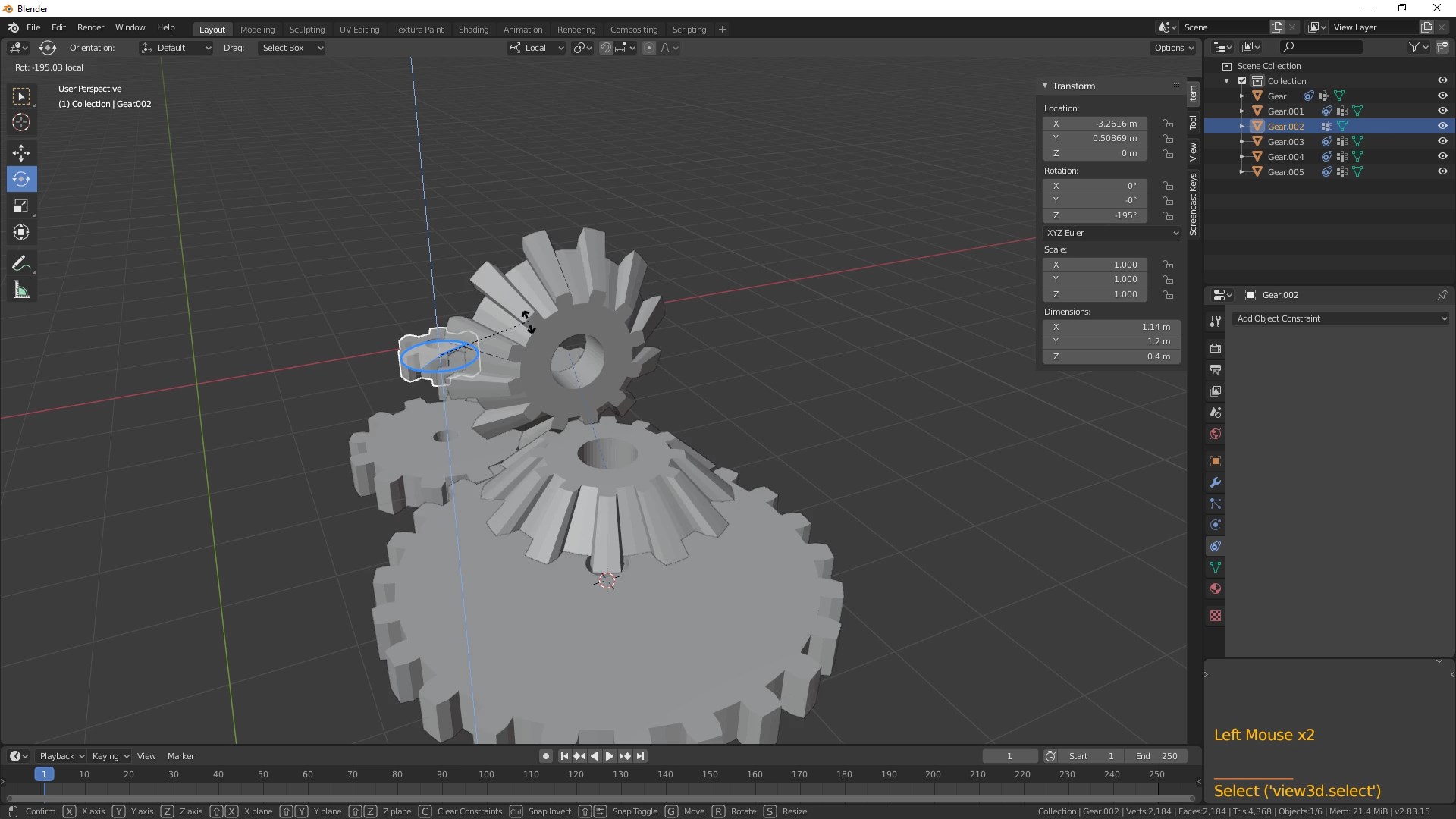
Task: Select the Measure tool
Action: [x=21, y=290]
